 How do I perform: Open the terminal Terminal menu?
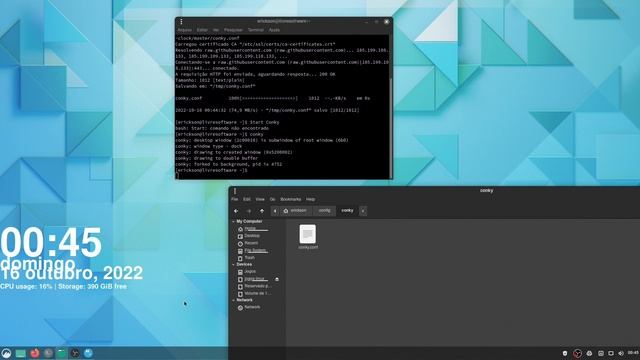tap(256, 30)
